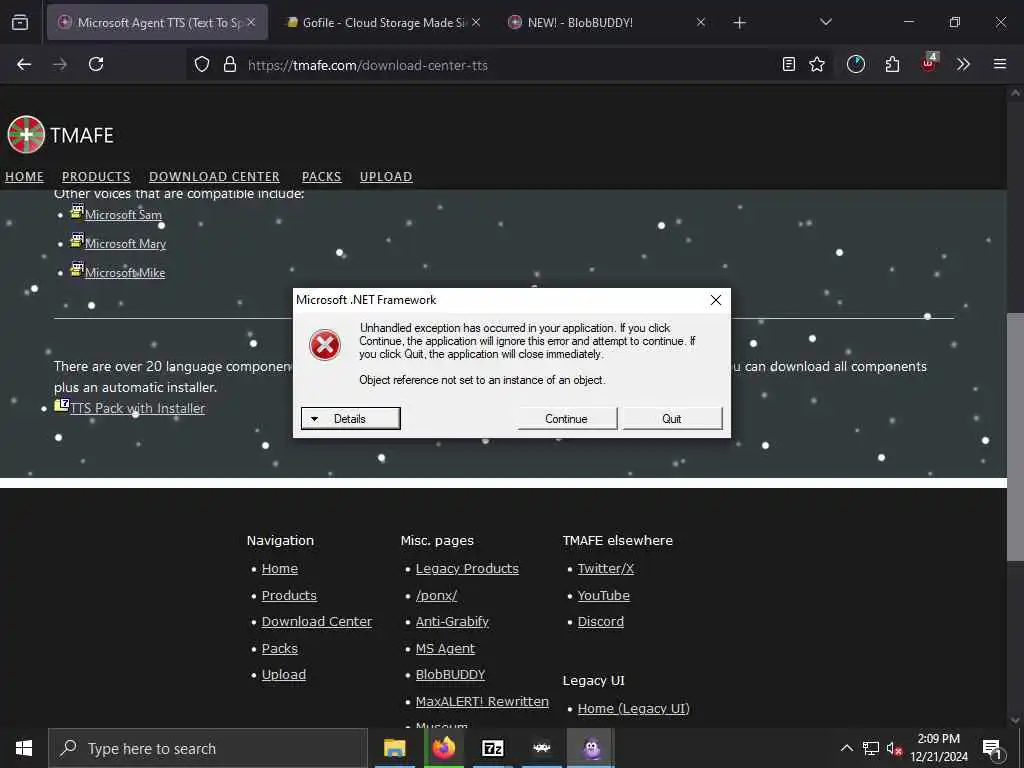Click the TTS Pack with Installer link
This screenshot has width=1024, height=768.
tap(137, 408)
